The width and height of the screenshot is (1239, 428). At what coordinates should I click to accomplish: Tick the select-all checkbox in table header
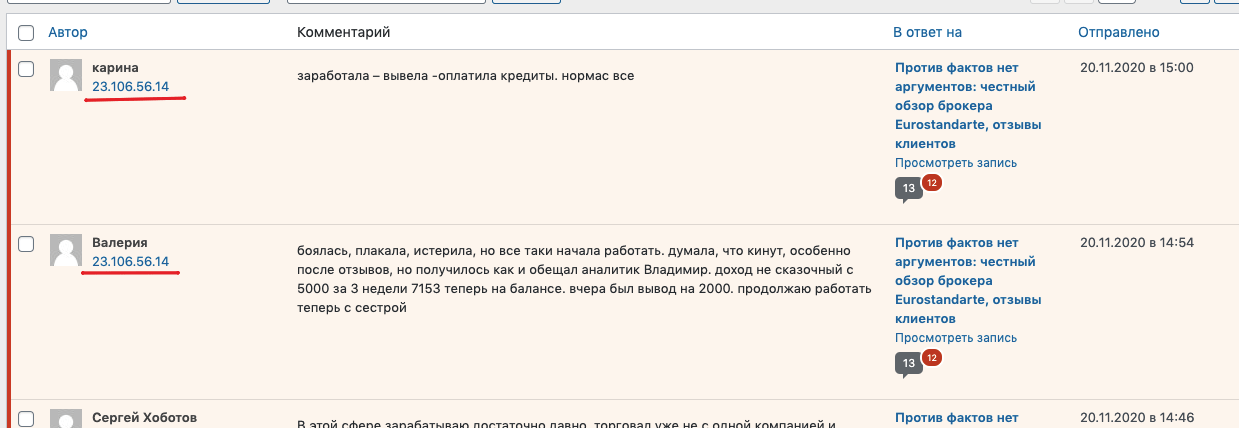[26, 32]
